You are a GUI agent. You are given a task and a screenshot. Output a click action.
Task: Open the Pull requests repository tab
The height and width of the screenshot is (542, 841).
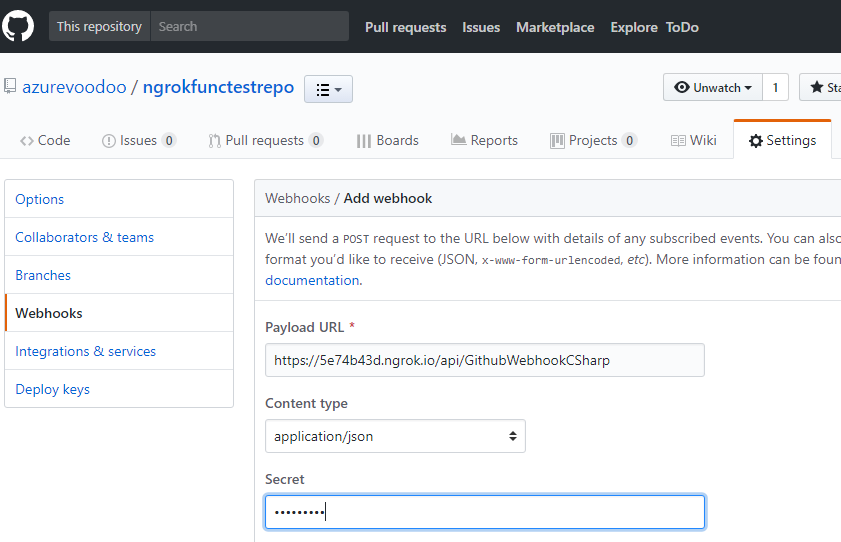pyautogui.click(x=265, y=140)
